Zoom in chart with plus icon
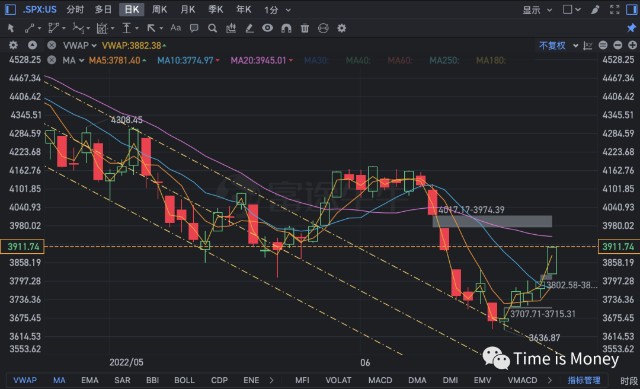The height and width of the screenshot is (389, 640). click(x=632, y=45)
